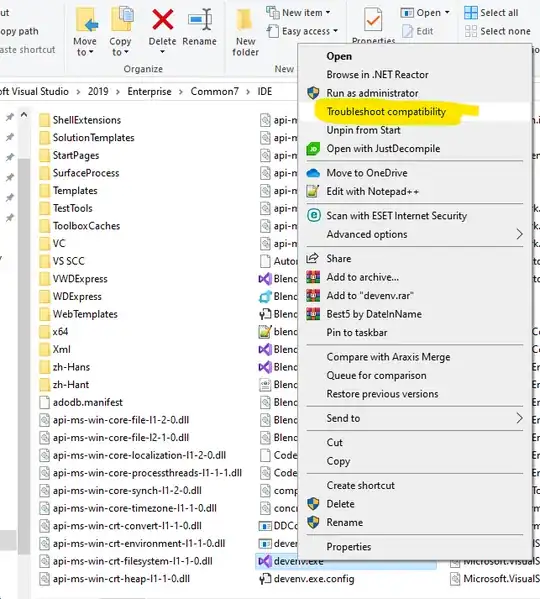This screenshot has height=599, width=540.
Task: Click the devenv.exe.config file icon
Action: [x=265, y=579]
